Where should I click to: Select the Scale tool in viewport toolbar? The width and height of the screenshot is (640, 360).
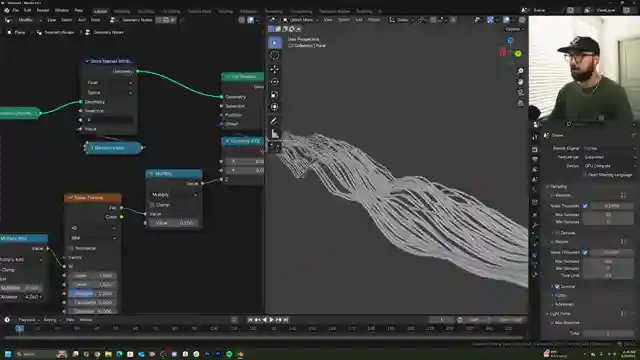click(275, 94)
